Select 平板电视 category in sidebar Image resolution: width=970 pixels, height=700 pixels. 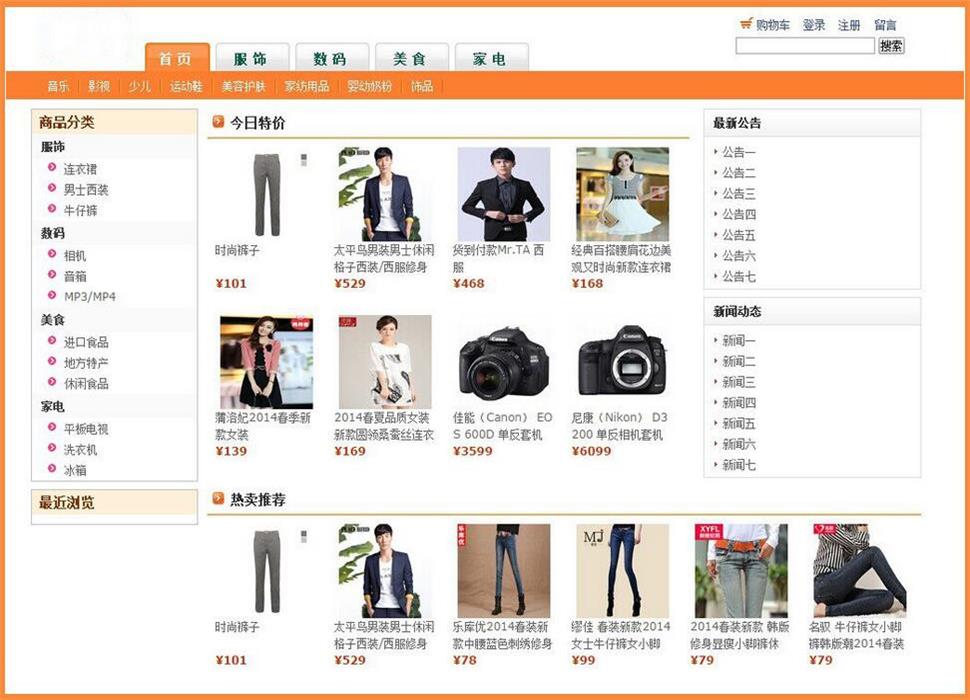click(x=86, y=429)
